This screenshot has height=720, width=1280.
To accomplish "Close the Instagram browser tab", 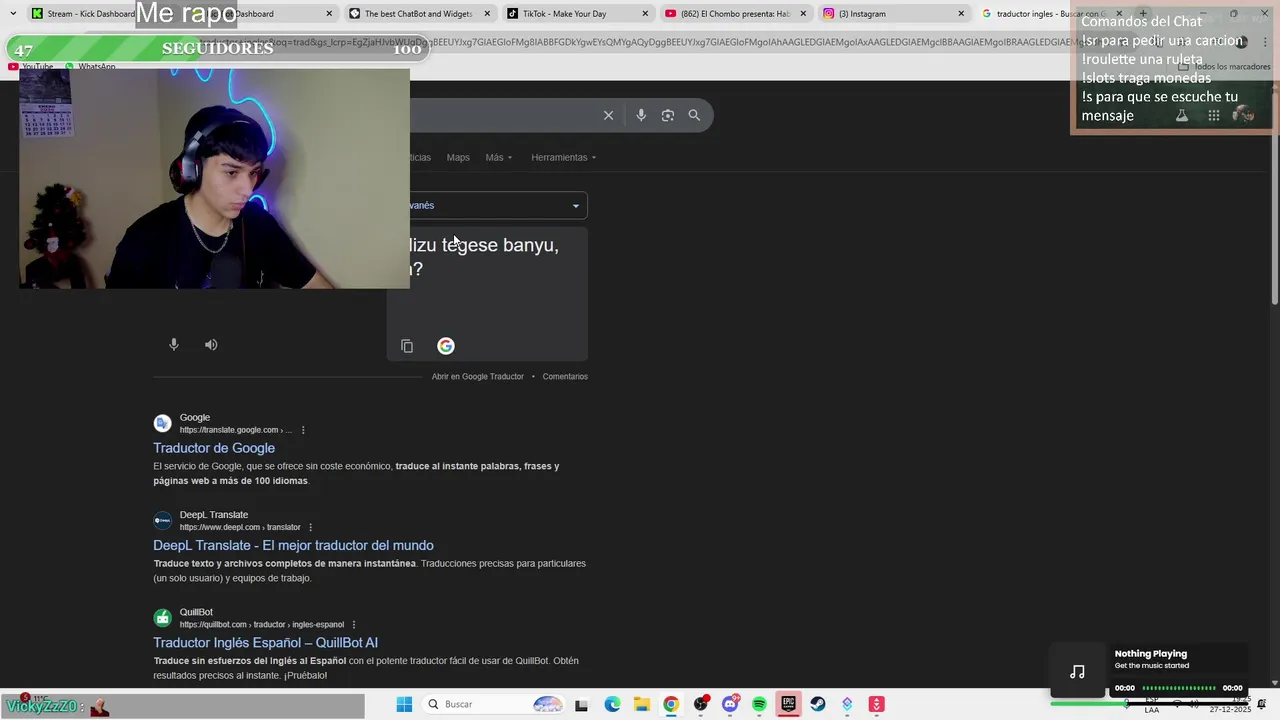I will click(x=961, y=14).
